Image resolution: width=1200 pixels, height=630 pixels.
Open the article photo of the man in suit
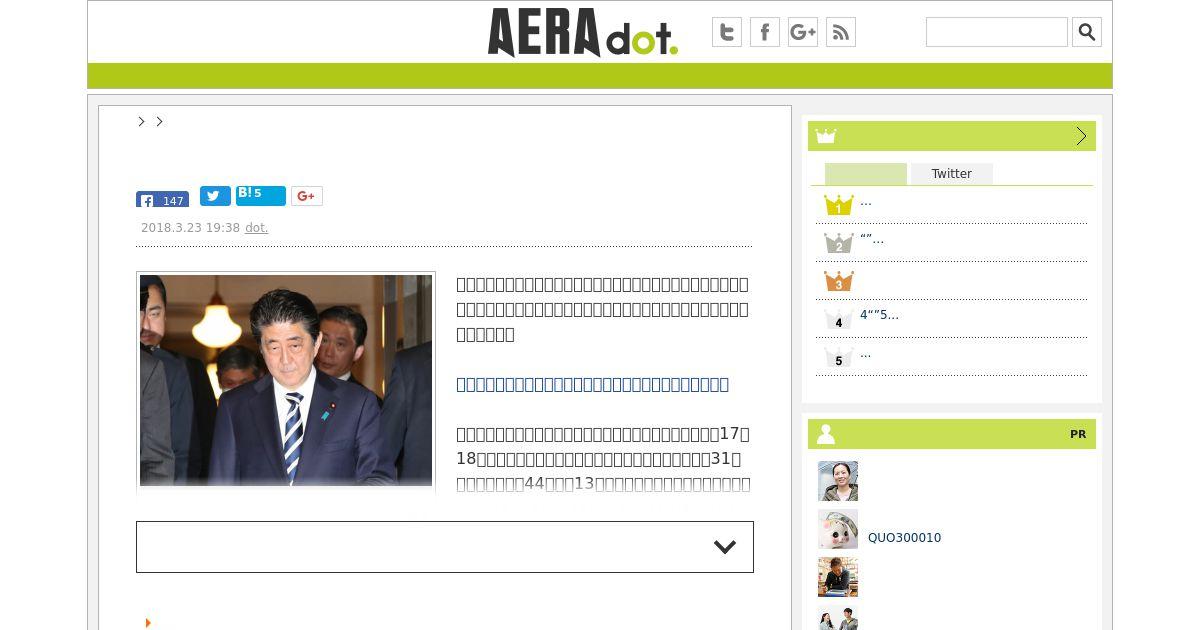(x=286, y=380)
